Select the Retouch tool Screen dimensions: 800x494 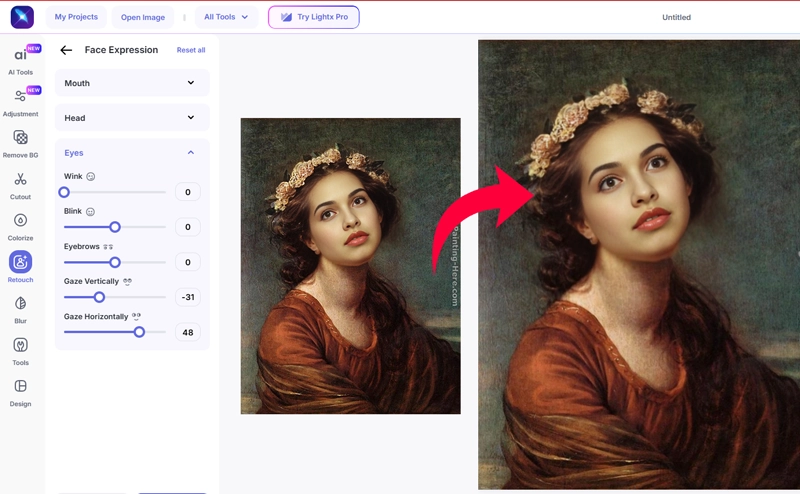[20, 267]
